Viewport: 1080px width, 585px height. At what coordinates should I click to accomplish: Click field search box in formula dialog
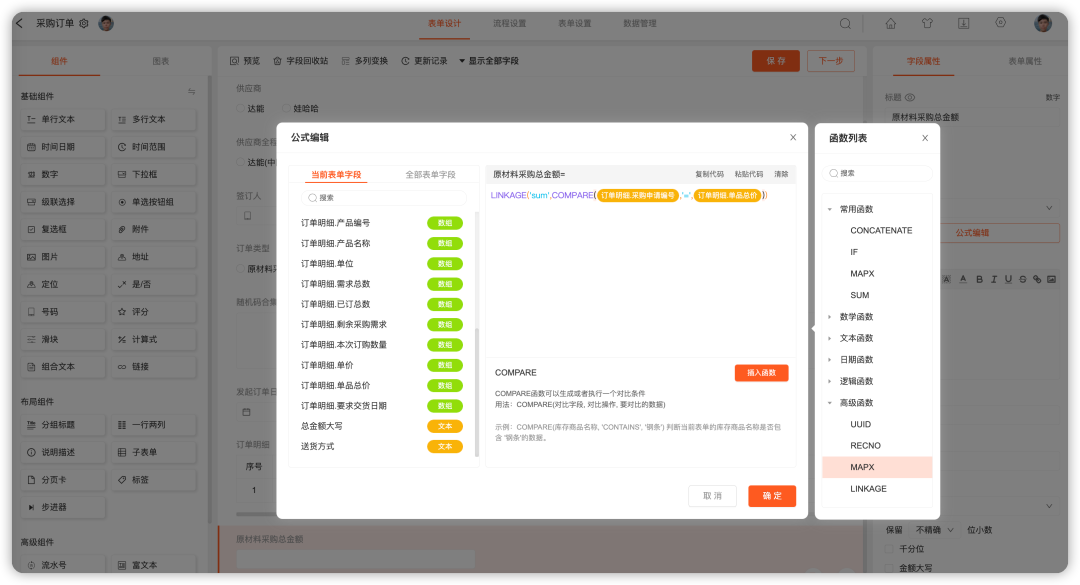384,198
